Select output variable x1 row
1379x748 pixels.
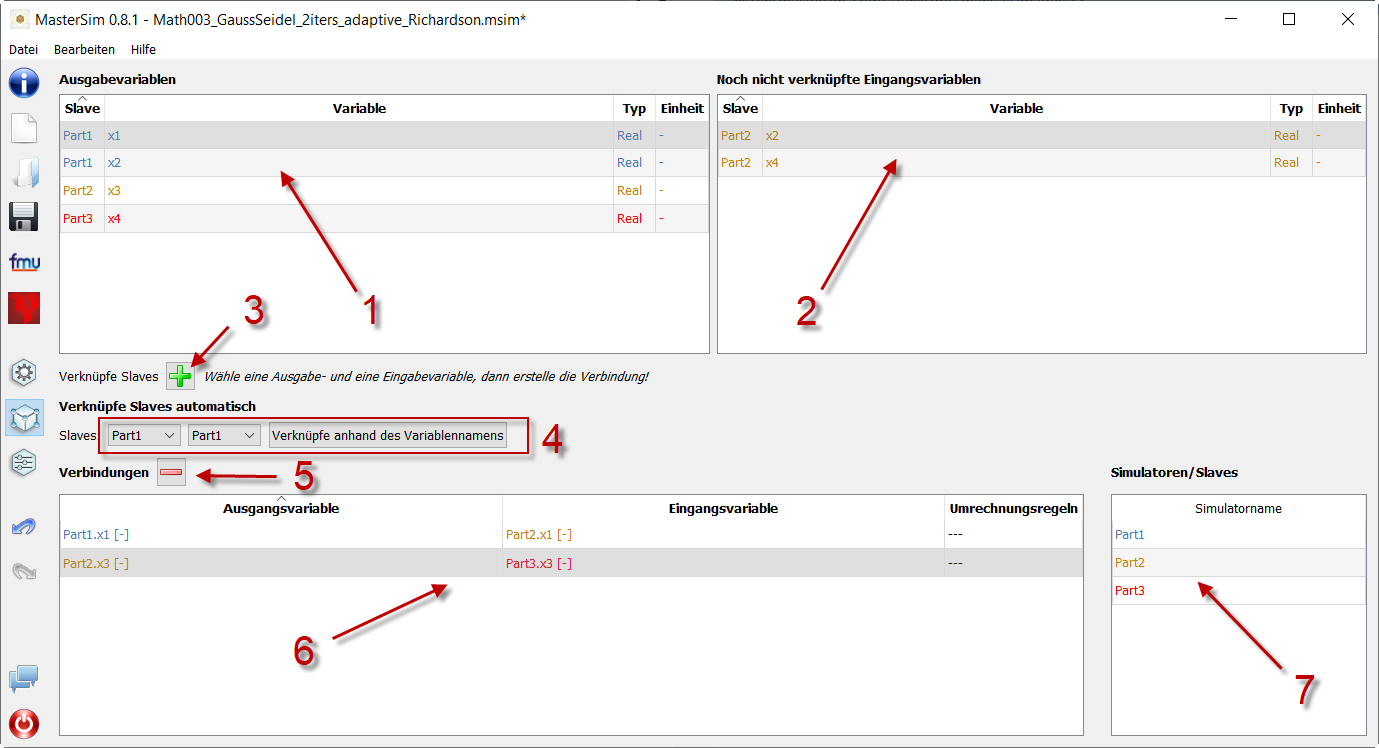[x=384, y=135]
